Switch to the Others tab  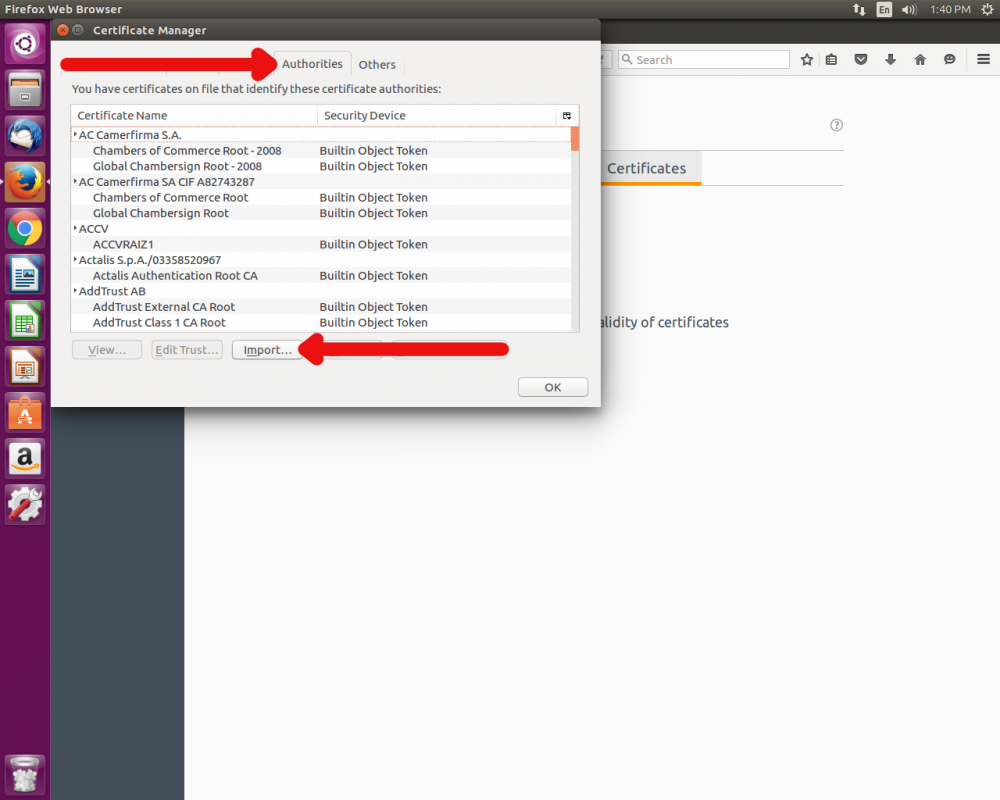(377, 65)
